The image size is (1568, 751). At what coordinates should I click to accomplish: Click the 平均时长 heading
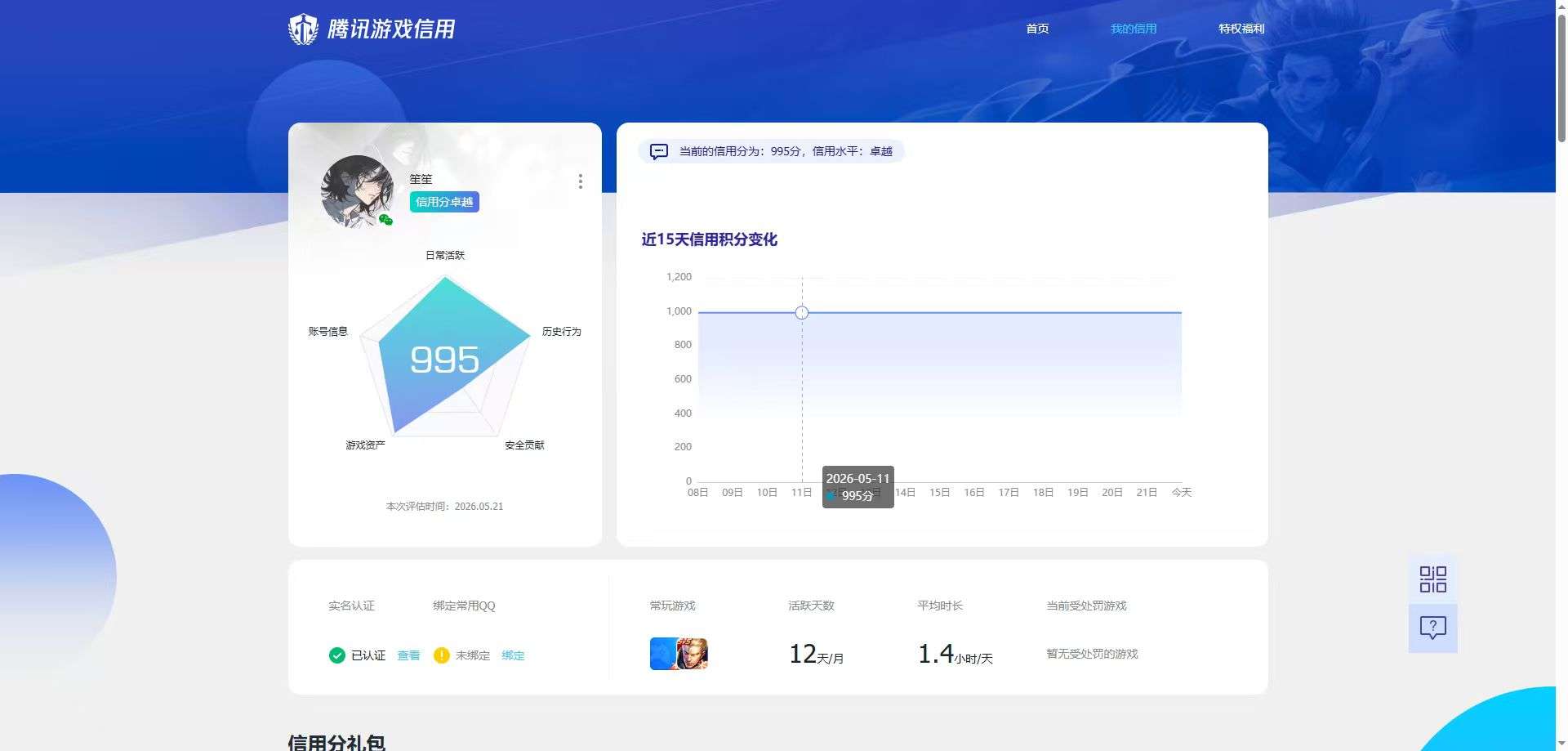940,606
